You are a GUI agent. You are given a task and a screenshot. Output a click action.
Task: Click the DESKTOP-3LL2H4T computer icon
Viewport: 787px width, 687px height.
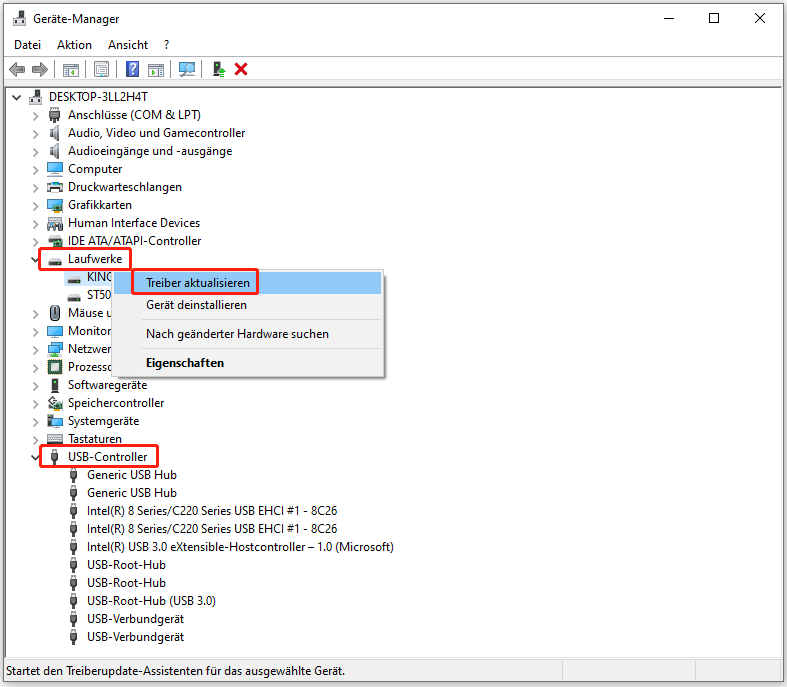point(36,97)
